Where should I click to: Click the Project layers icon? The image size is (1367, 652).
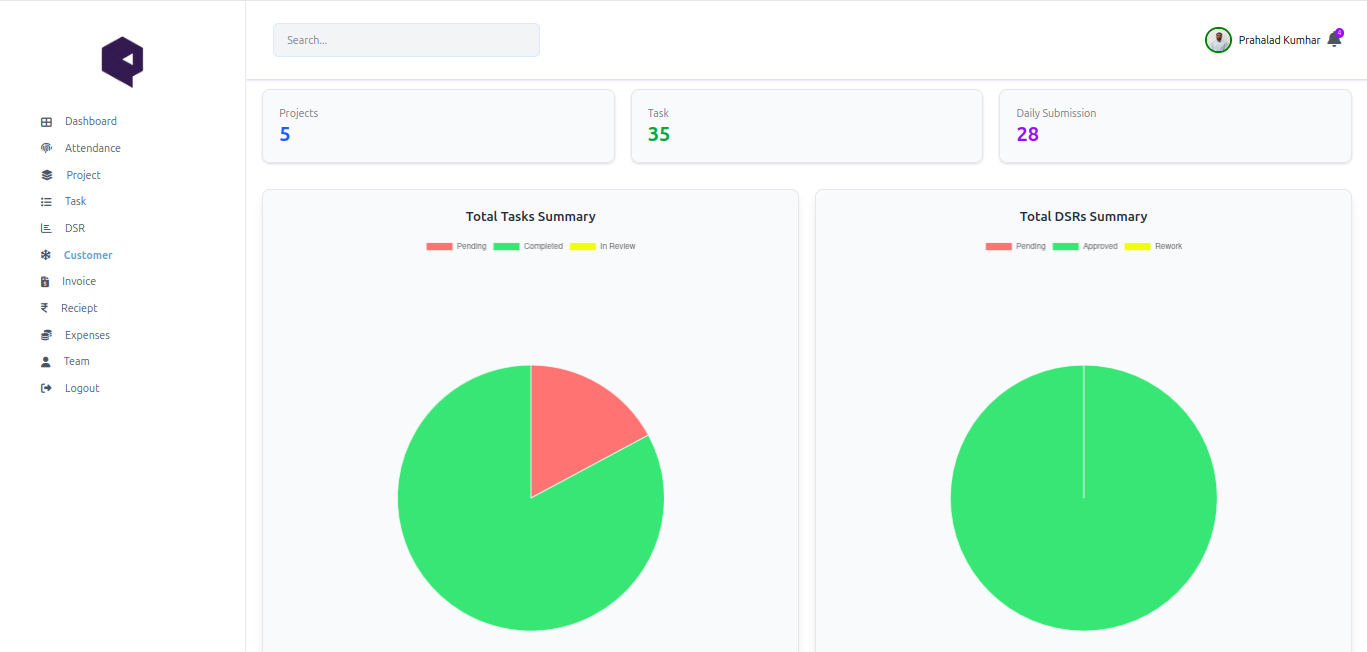pyautogui.click(x=47, y=175)
